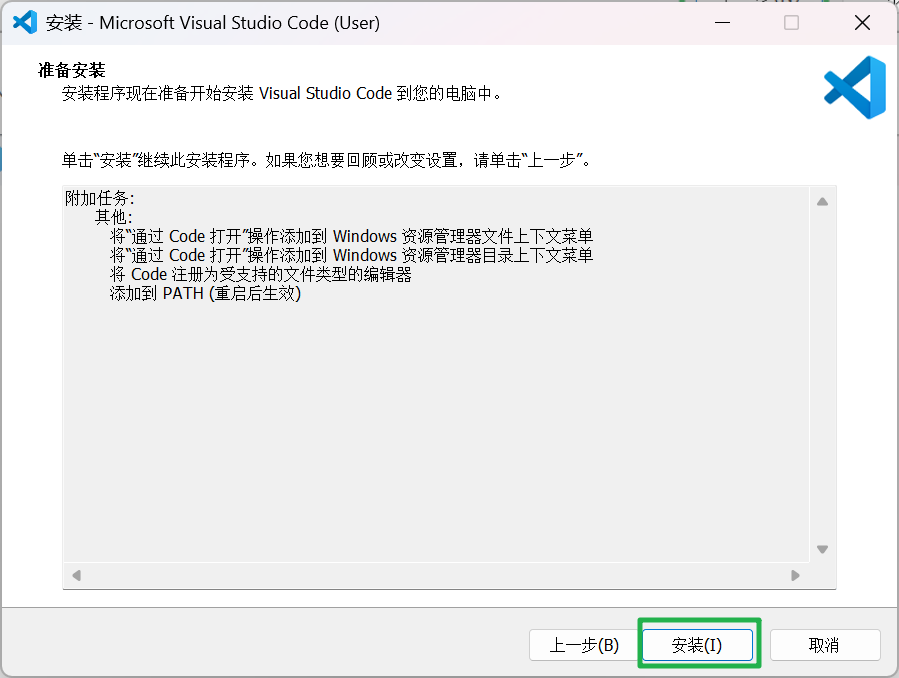Viewport: 899px width, 678px height.
Task: Click the 准备安装 heading
Action: coord(72,70)
